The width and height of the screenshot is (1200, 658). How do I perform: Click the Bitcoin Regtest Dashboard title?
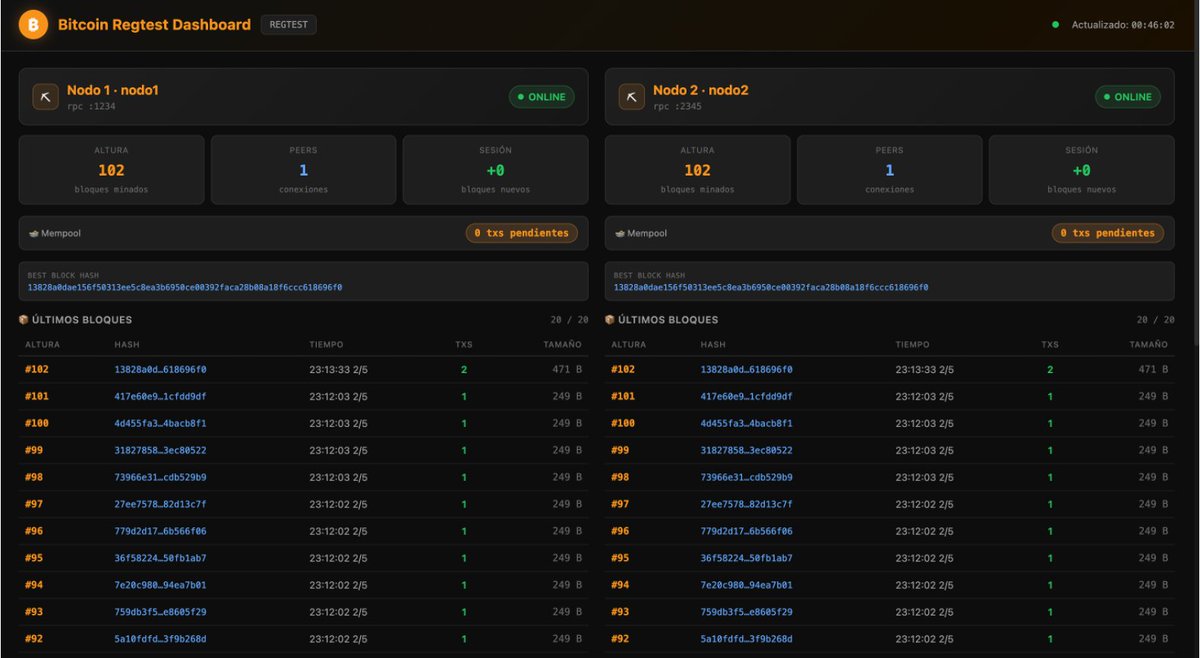[154, 25]
